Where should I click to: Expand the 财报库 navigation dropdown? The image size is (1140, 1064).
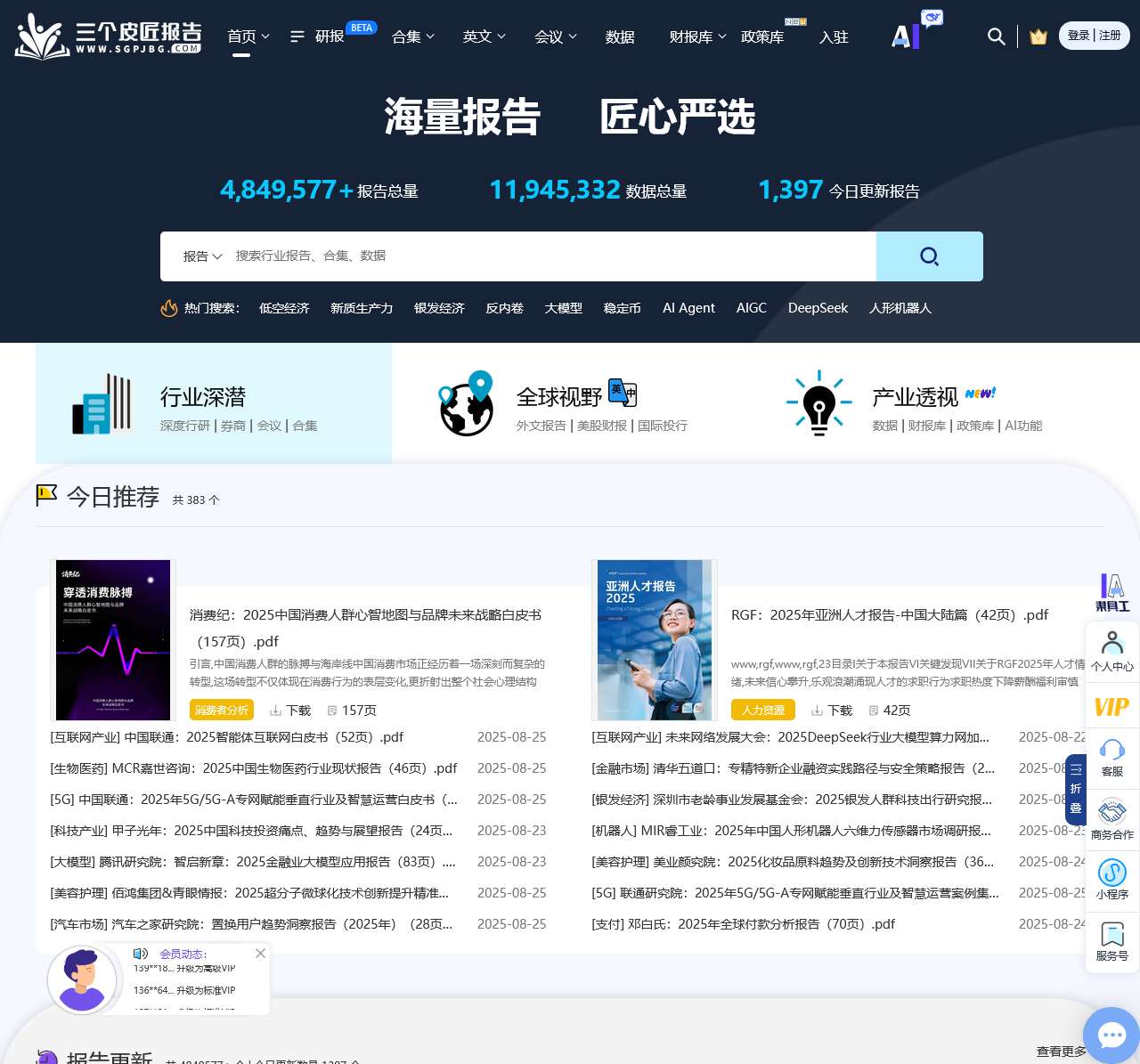click(x=697, y=37)
